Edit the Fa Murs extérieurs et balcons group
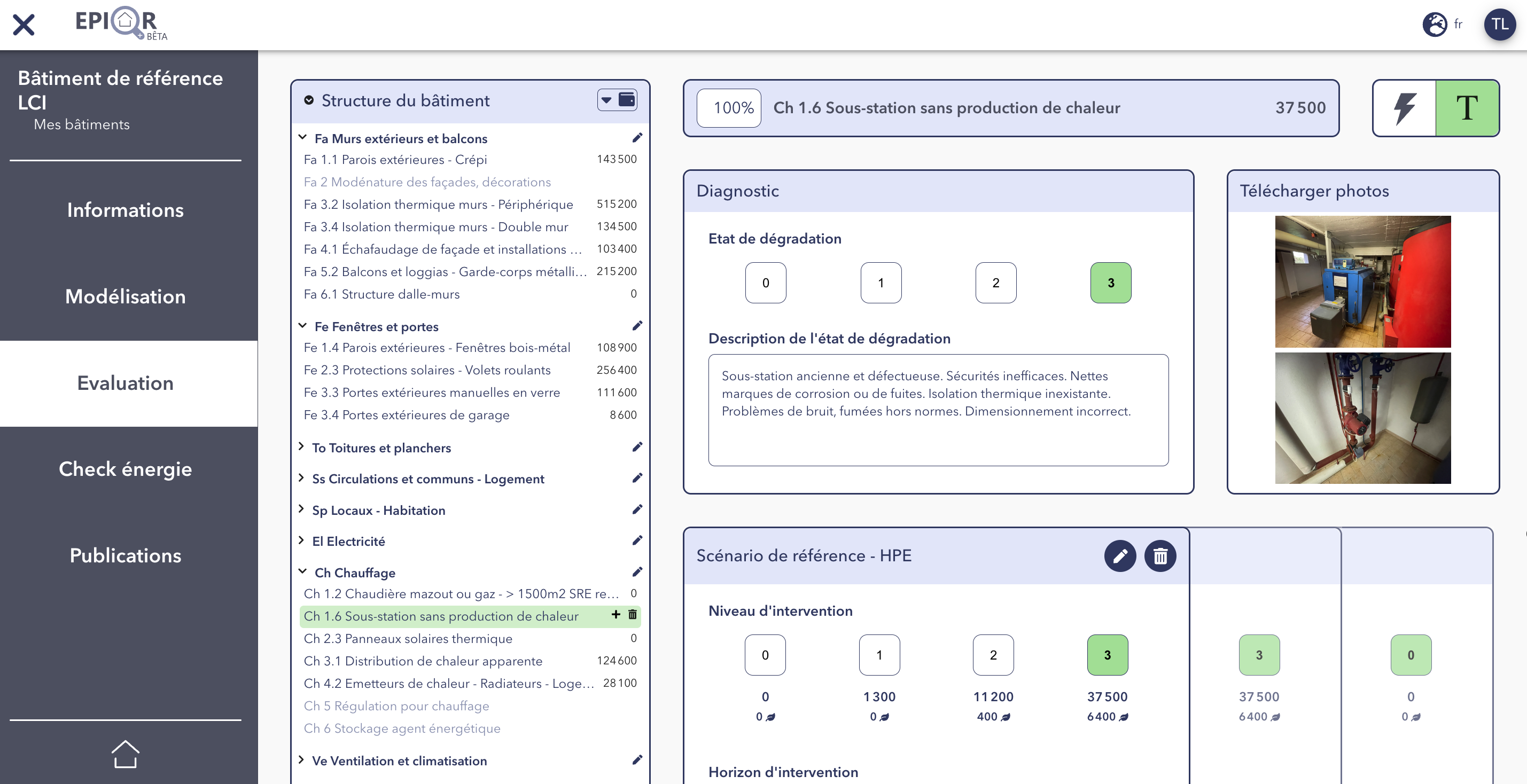This screenshot has width=1527, height=784. (637, 137)
